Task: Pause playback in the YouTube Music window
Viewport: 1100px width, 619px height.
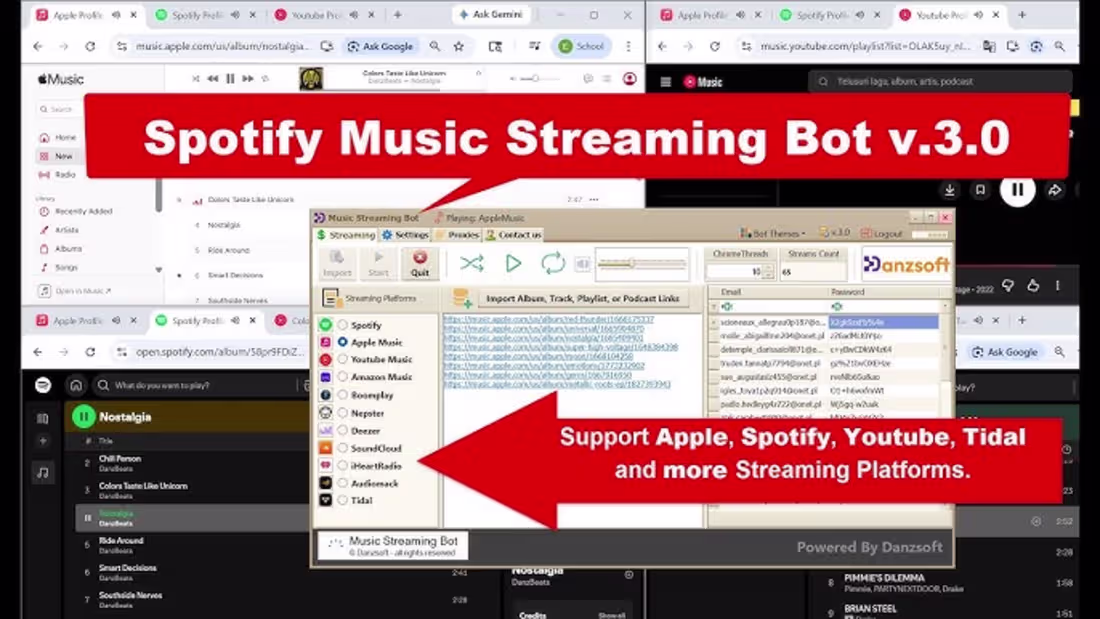Action: (x=1017, y=189)
